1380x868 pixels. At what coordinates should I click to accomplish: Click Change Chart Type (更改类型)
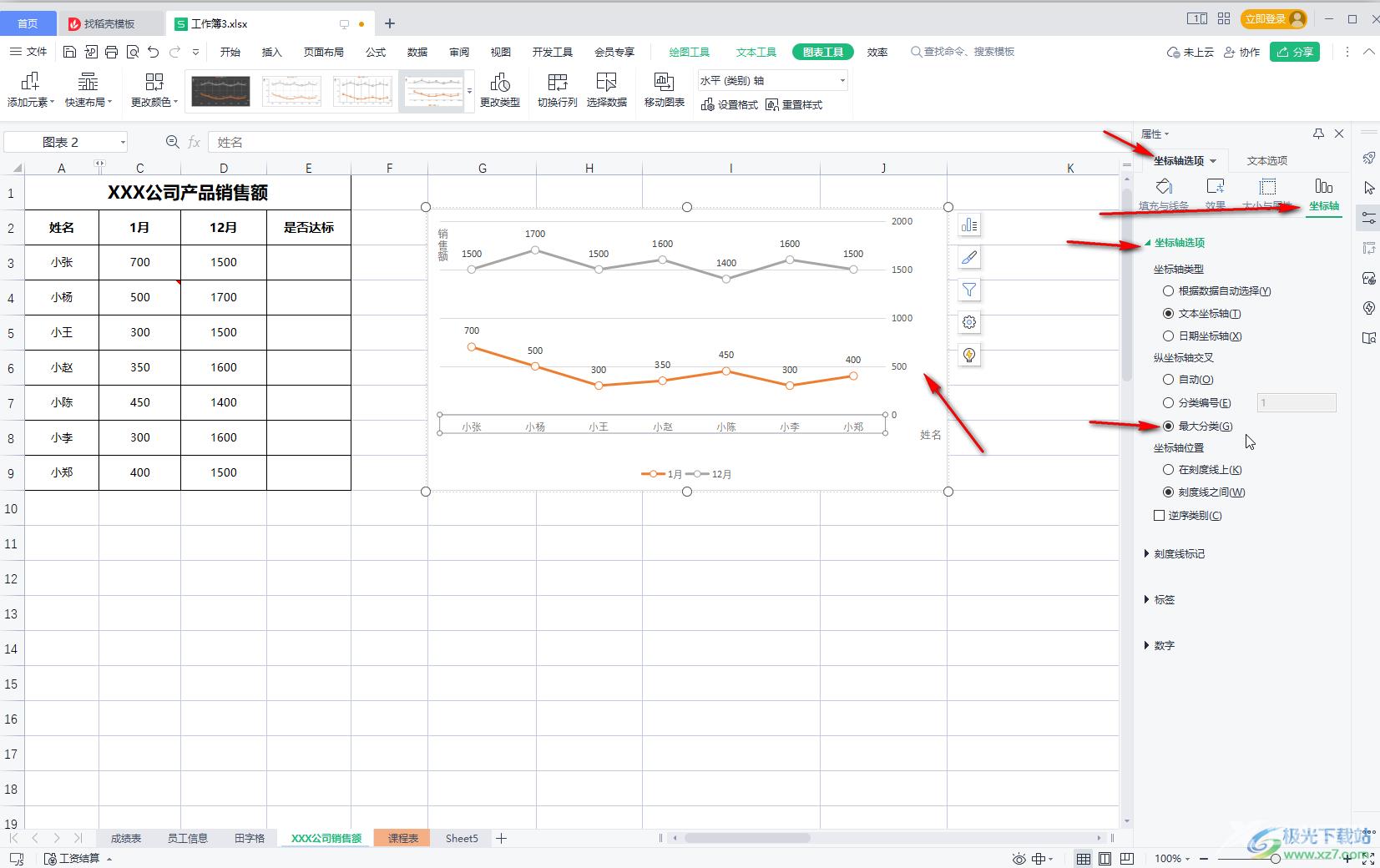click(x=500, y=90)
